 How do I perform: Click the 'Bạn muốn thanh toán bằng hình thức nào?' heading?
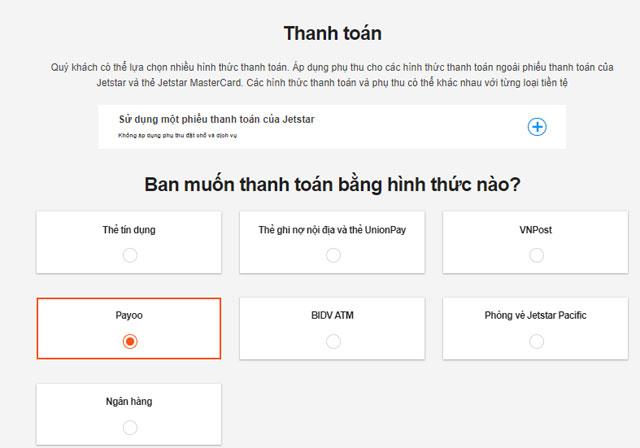(x=332, y=184)
